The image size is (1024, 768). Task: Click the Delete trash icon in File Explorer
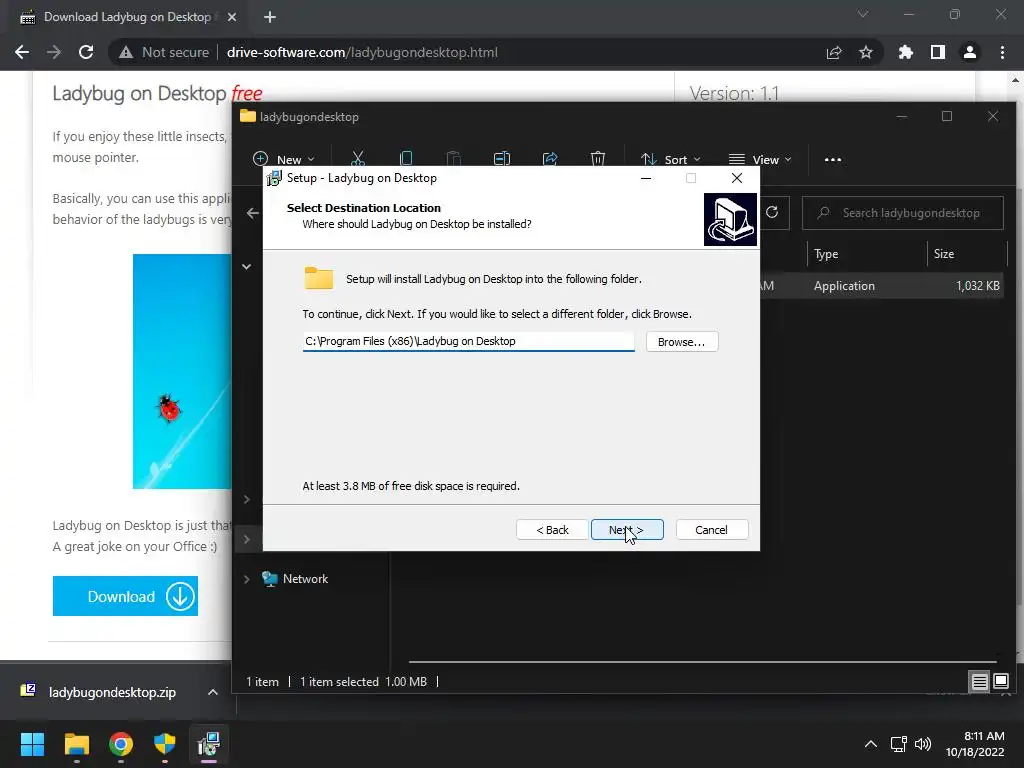tap(598, 159)
